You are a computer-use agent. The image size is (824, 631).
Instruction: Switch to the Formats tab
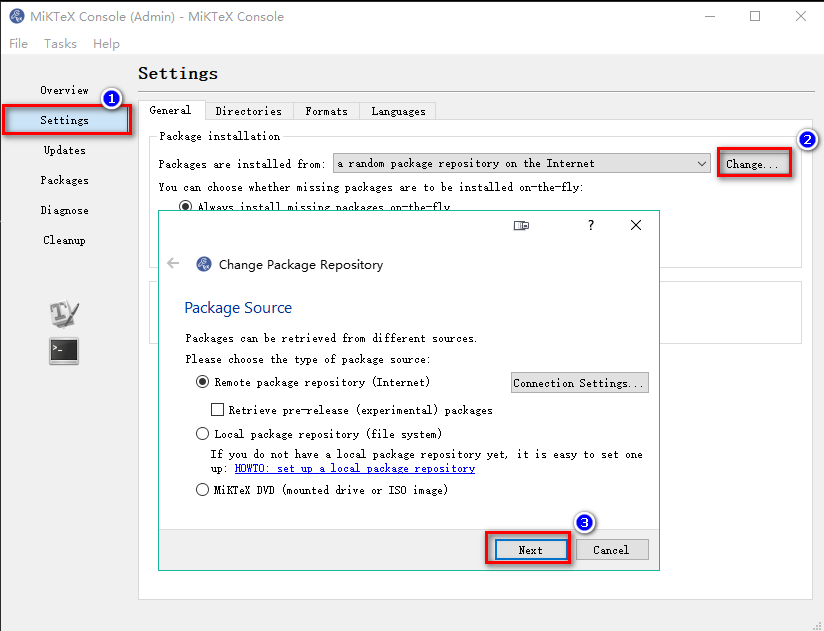click(326, 111)
